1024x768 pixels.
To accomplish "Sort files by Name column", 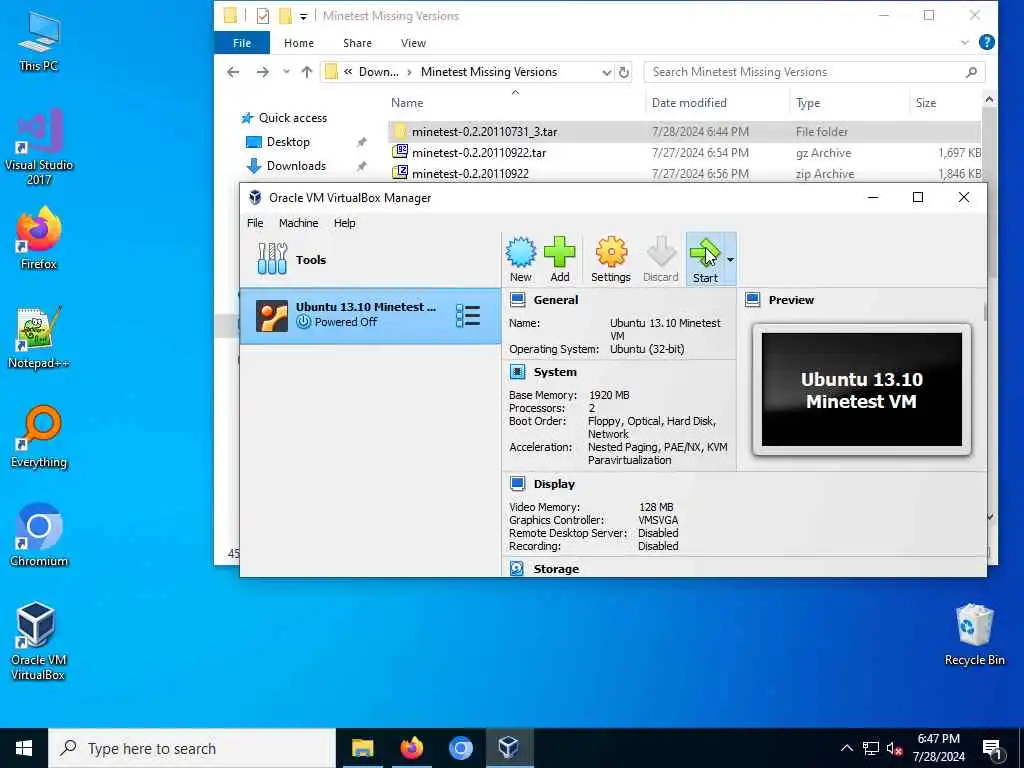I will 407,103.
